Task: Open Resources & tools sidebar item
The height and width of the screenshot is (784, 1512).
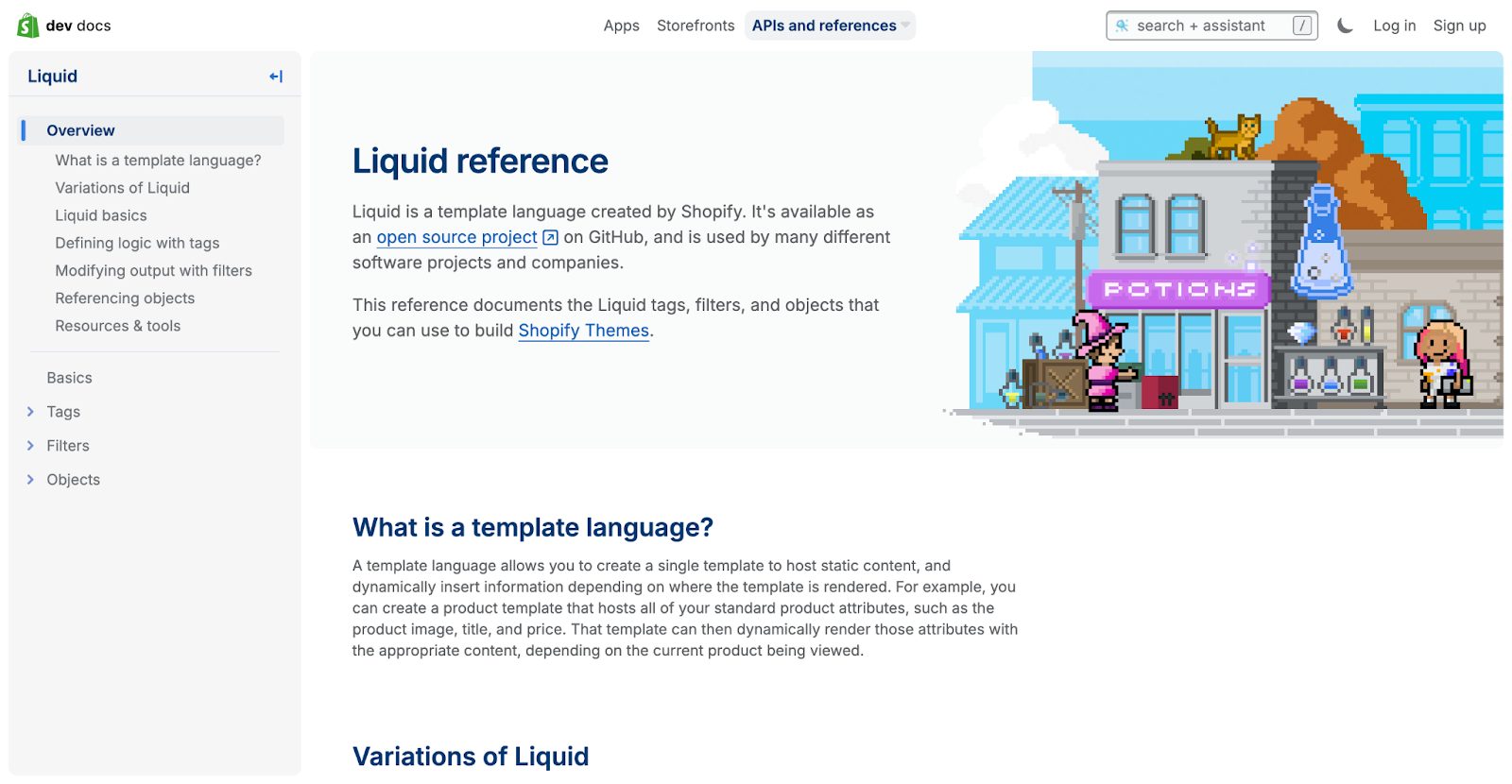Action: [x=117, y=326]
